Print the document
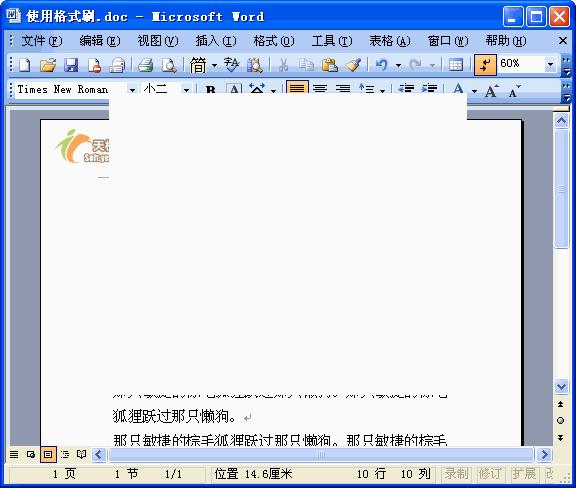The height and width of the screenshot is (488, 576). coord(145,65)
